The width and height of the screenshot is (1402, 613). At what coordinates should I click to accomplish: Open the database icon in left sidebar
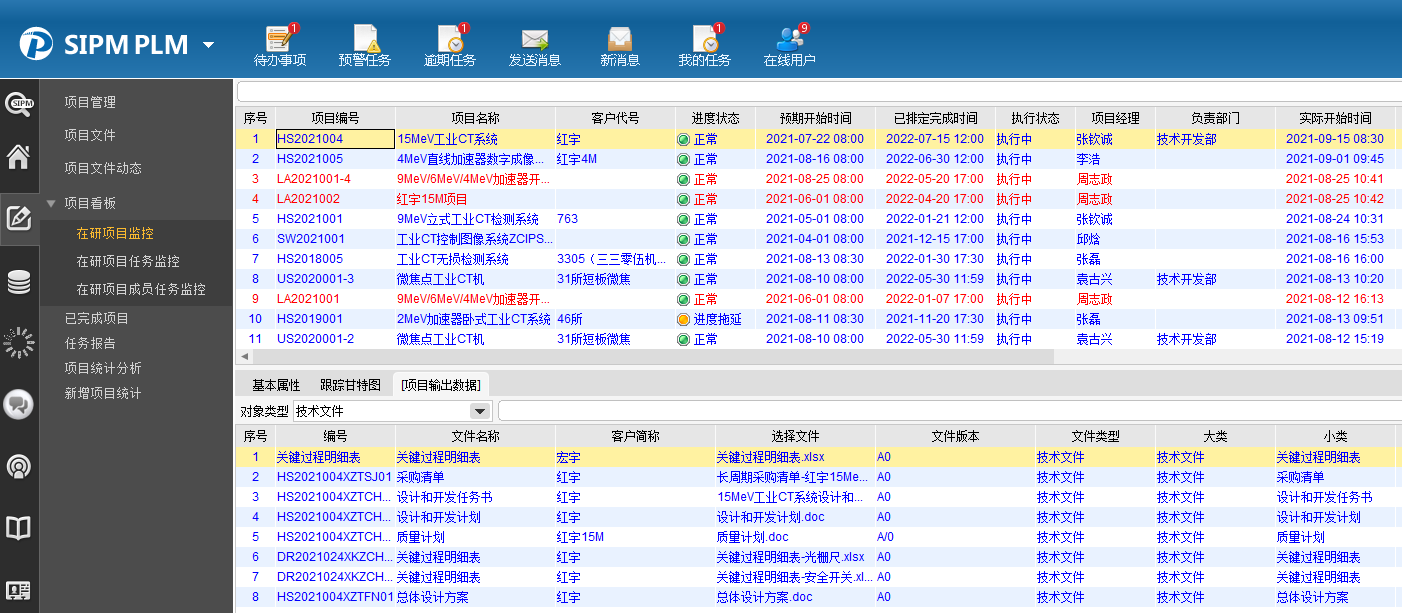19,283
